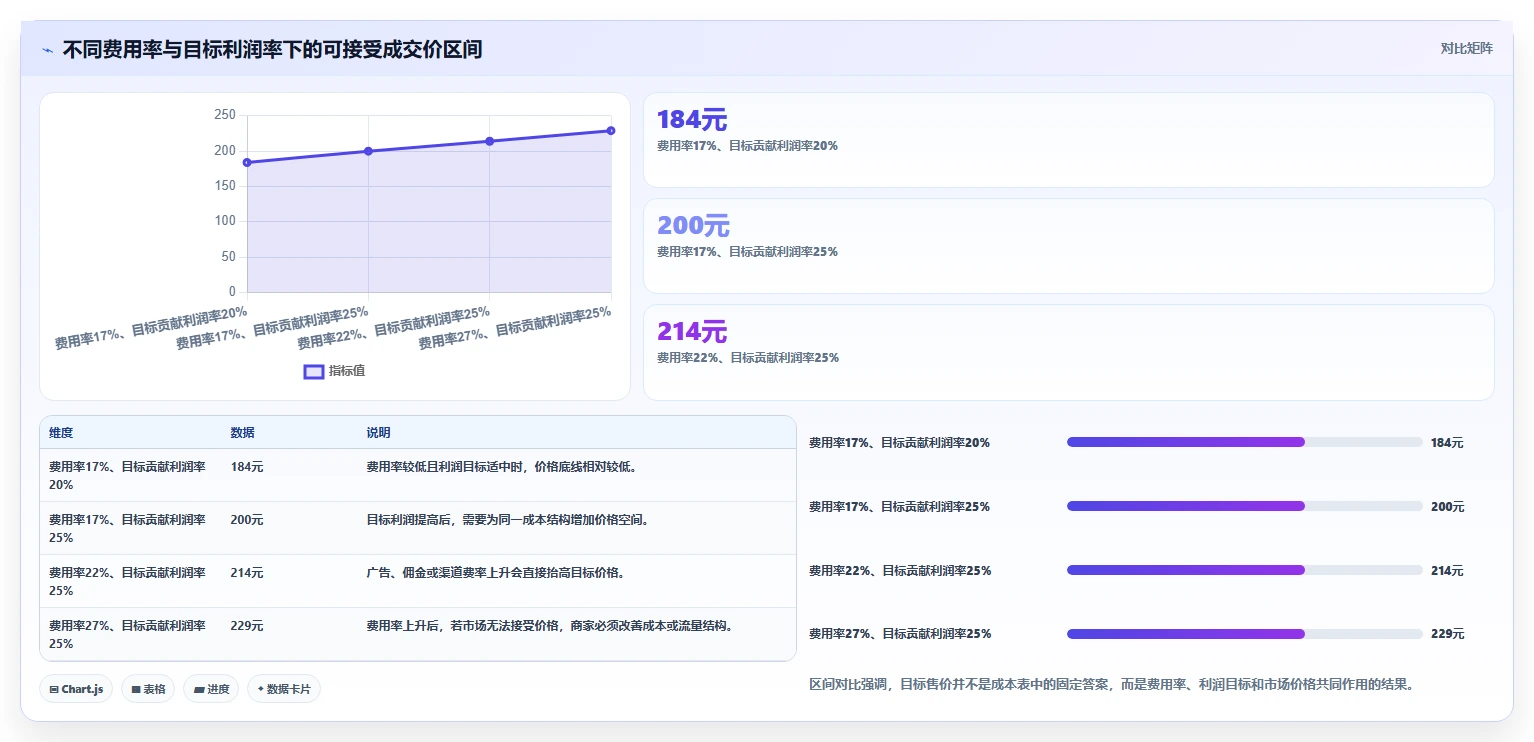Click the second chart data point at 200
This screenshot has height=742, width=1534.
coord(368,151)
